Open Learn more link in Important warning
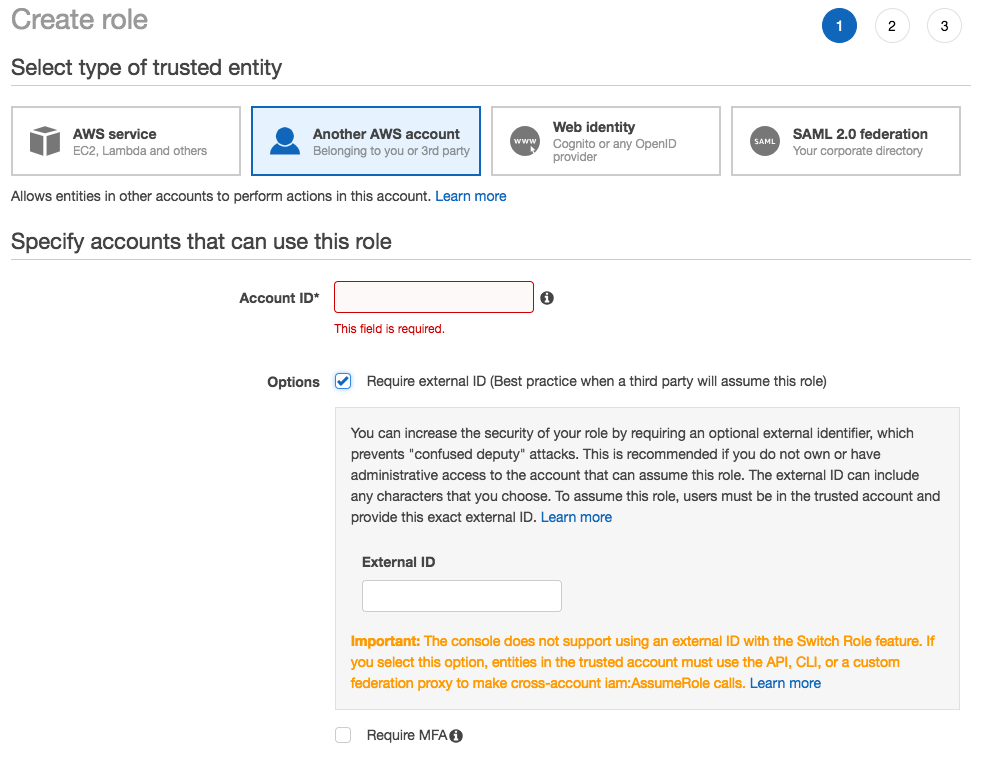987x760 pixels. point(785,683)
